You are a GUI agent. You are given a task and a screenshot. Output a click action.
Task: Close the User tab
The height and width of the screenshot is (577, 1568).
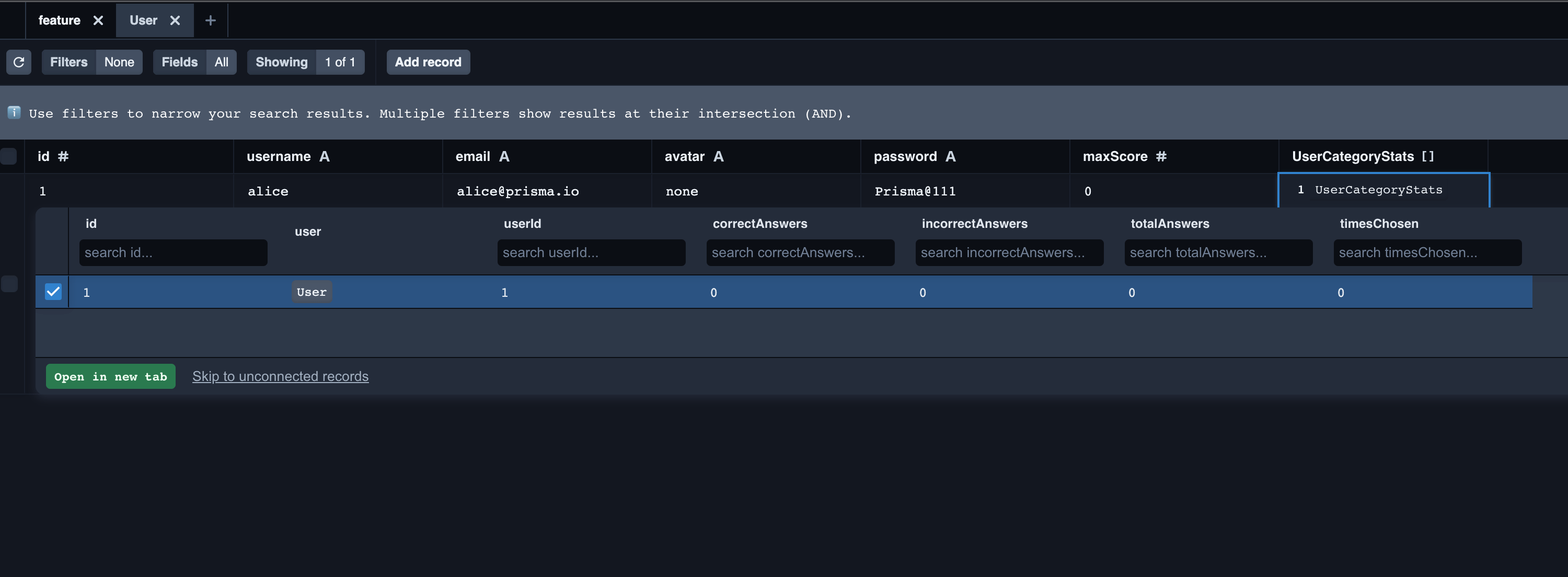tap(175, 20)
